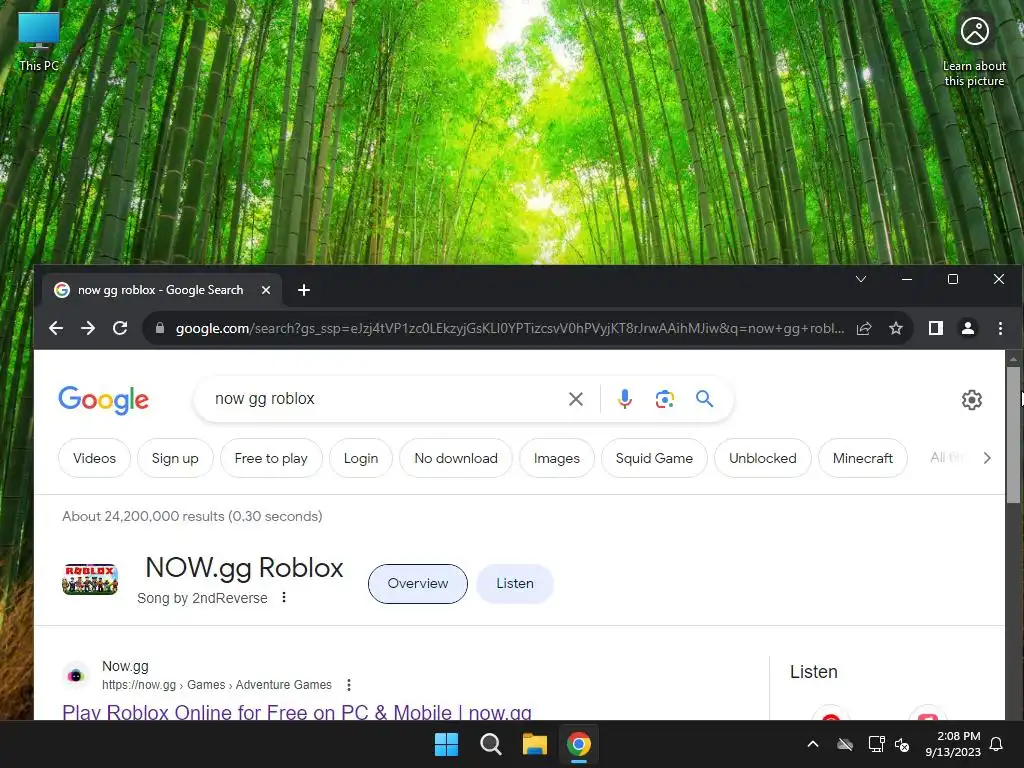
Task: Click the Listen section heading
Action: 814,672
